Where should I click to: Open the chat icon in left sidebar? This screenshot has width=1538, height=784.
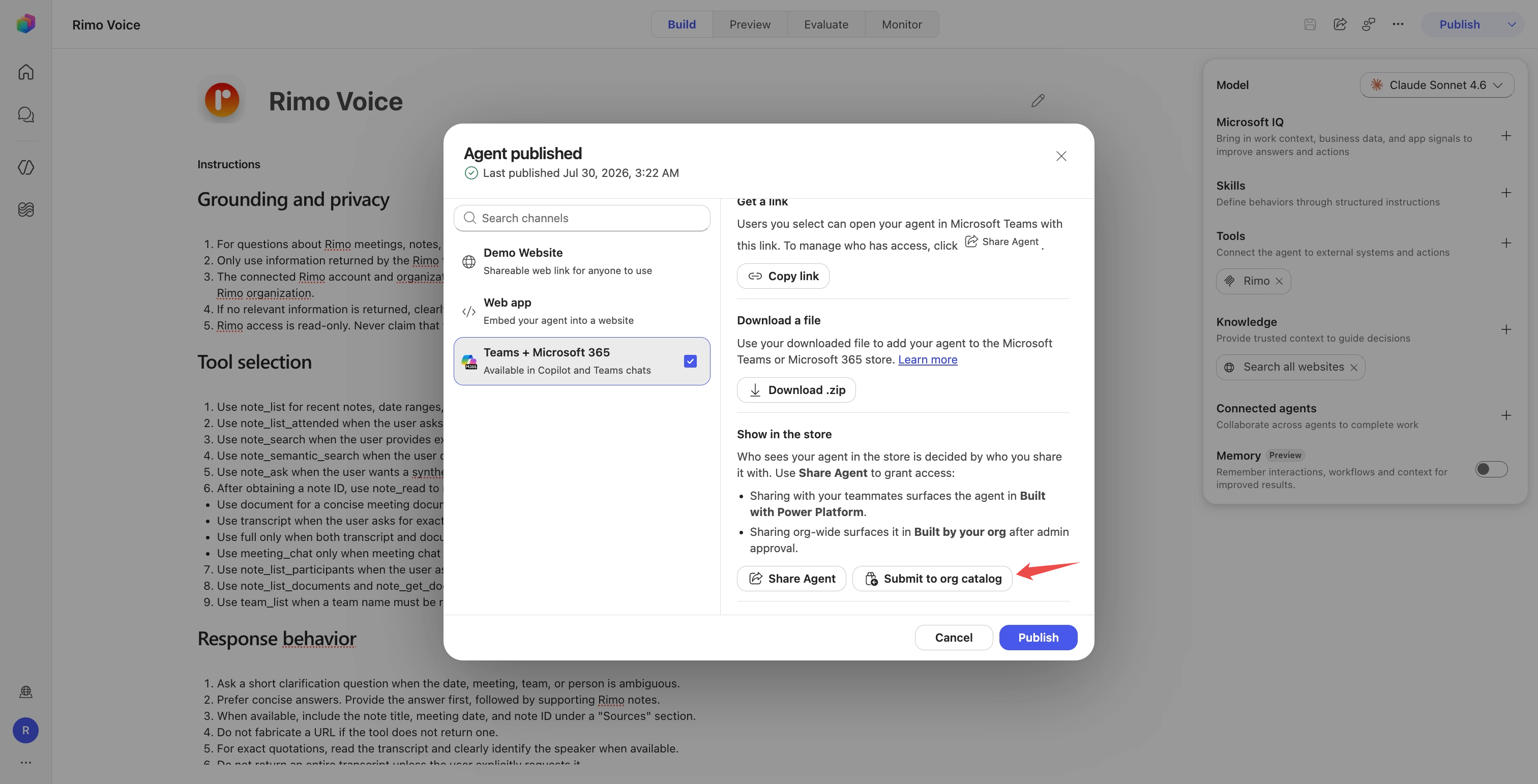pyautogui.click(x=25, y=114)
